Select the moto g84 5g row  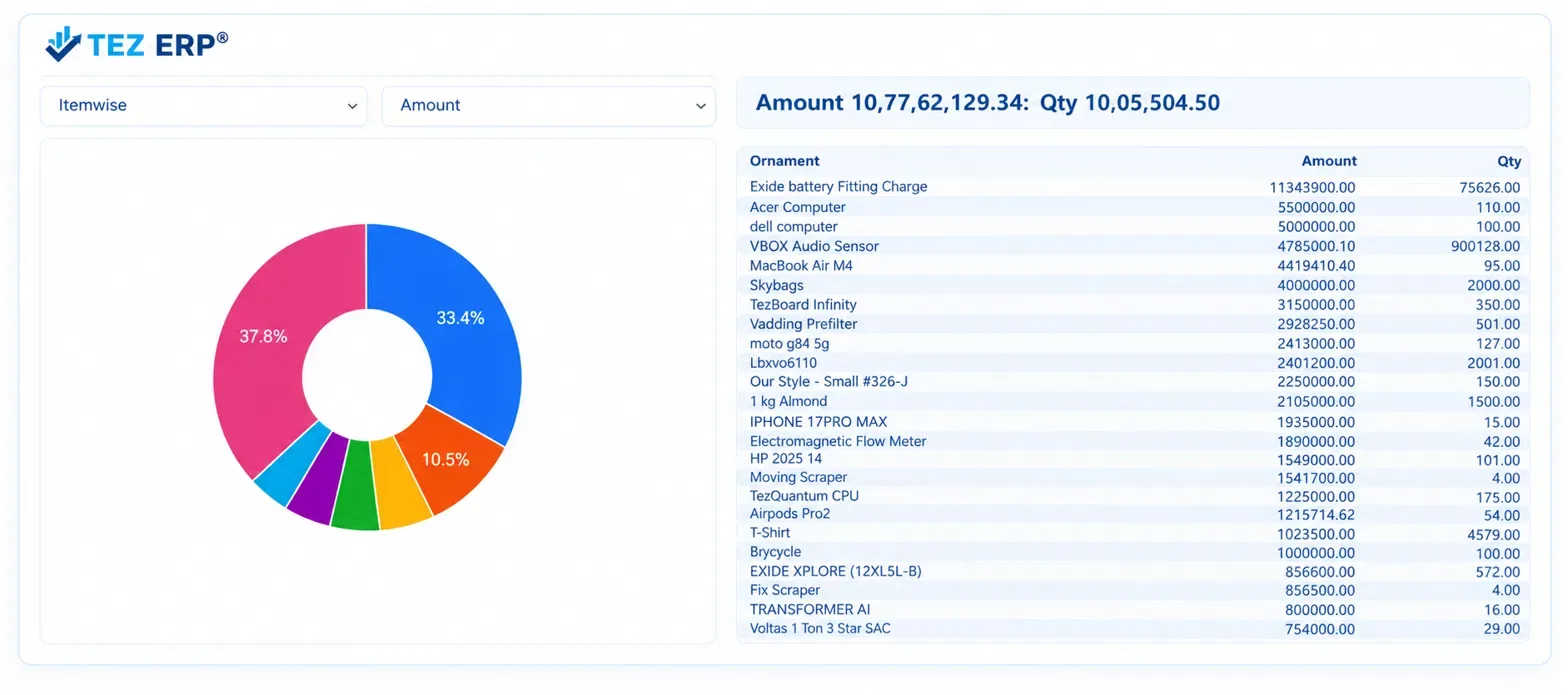coord(1133,344)
